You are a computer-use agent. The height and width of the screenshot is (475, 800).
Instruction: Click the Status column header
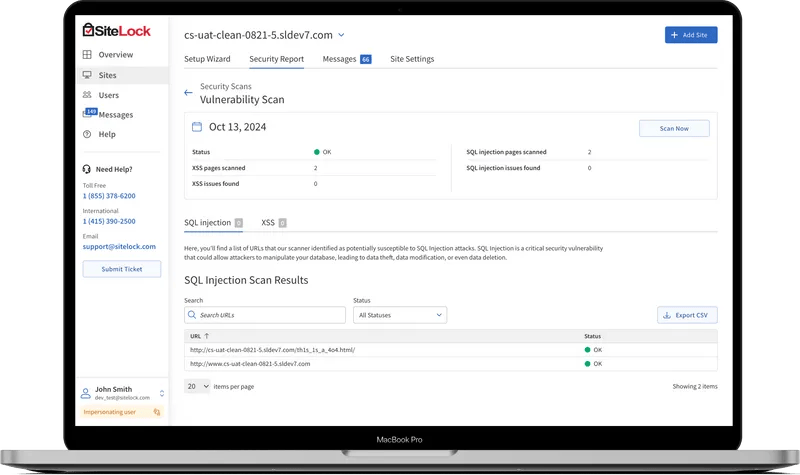click(592, 336)
